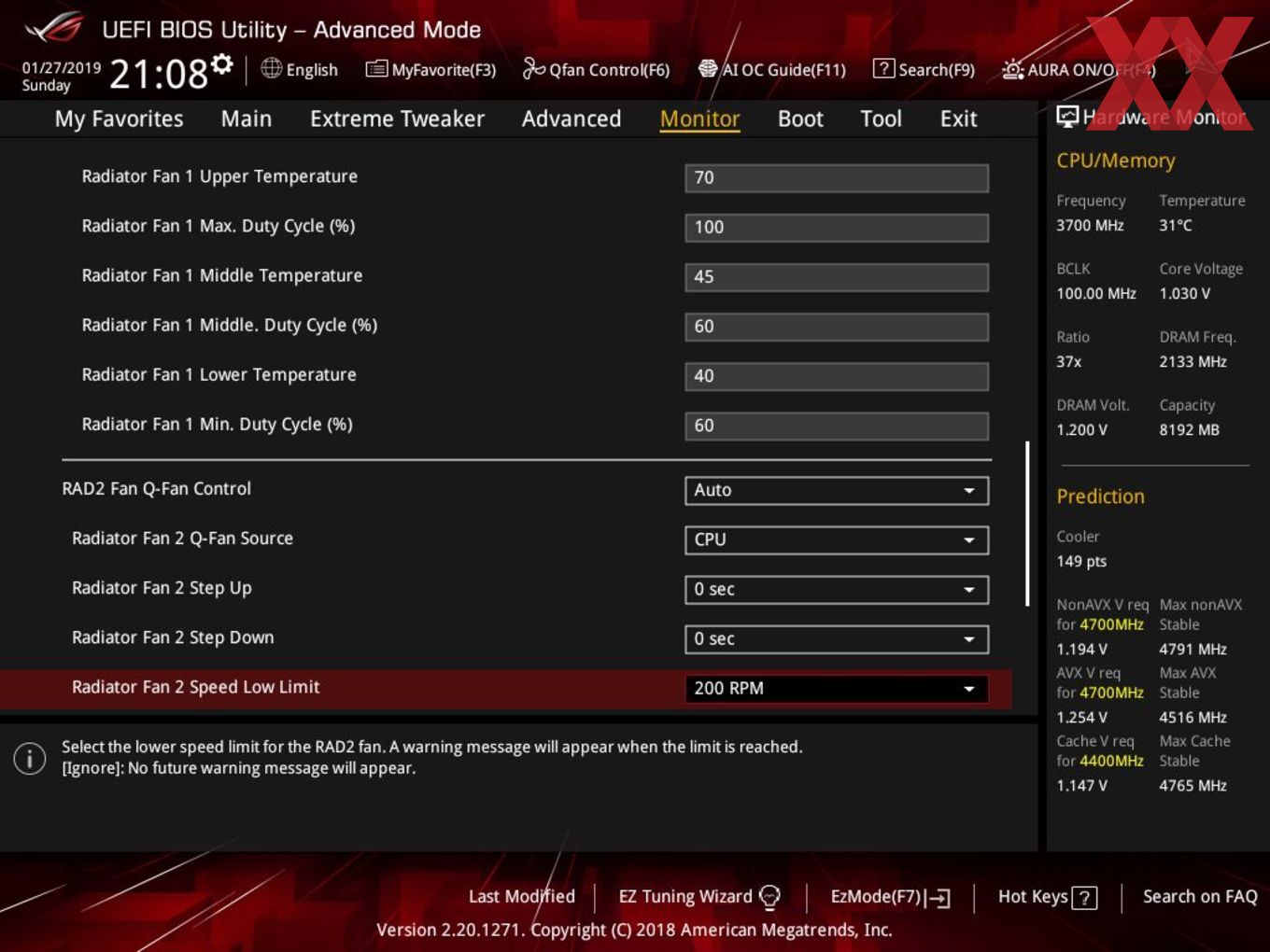
Task: Open Qfan Control(F6) fan icon
Action: 533,68
